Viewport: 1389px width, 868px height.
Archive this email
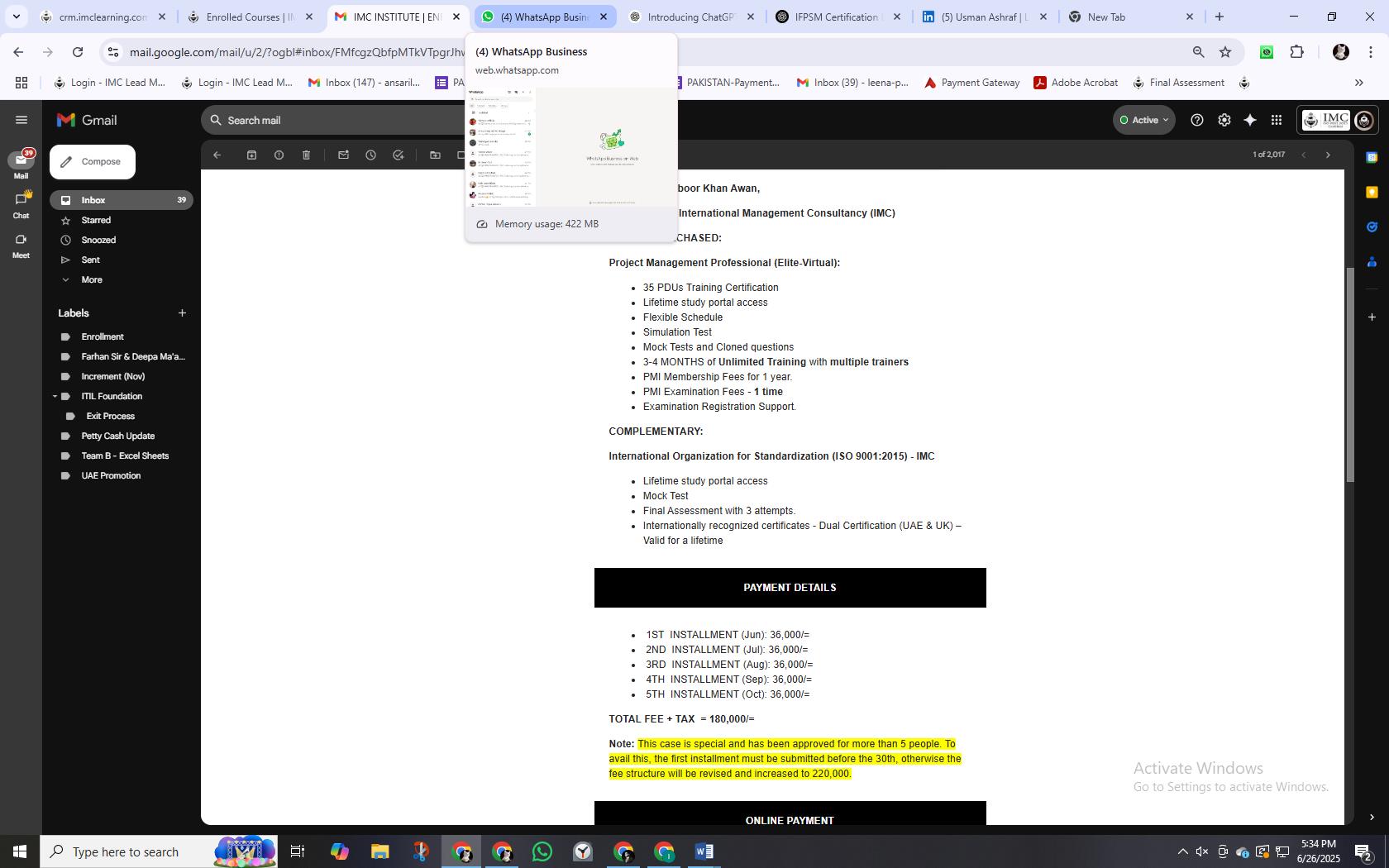pyautogui.click(x=251, y=155)
